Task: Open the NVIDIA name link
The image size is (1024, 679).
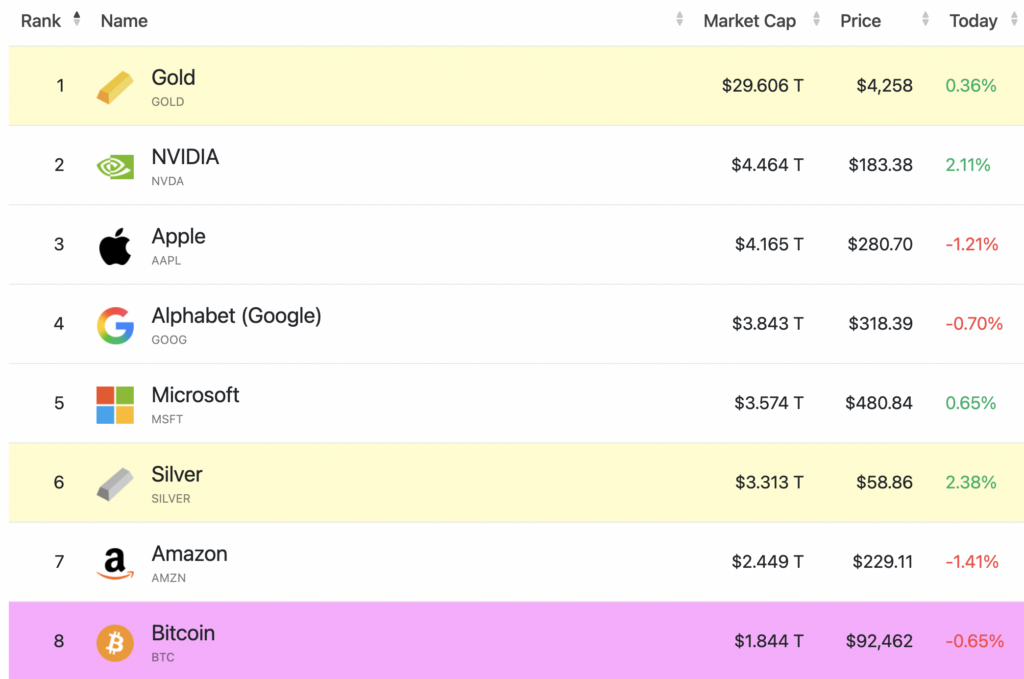Action: tap(185, 157)
